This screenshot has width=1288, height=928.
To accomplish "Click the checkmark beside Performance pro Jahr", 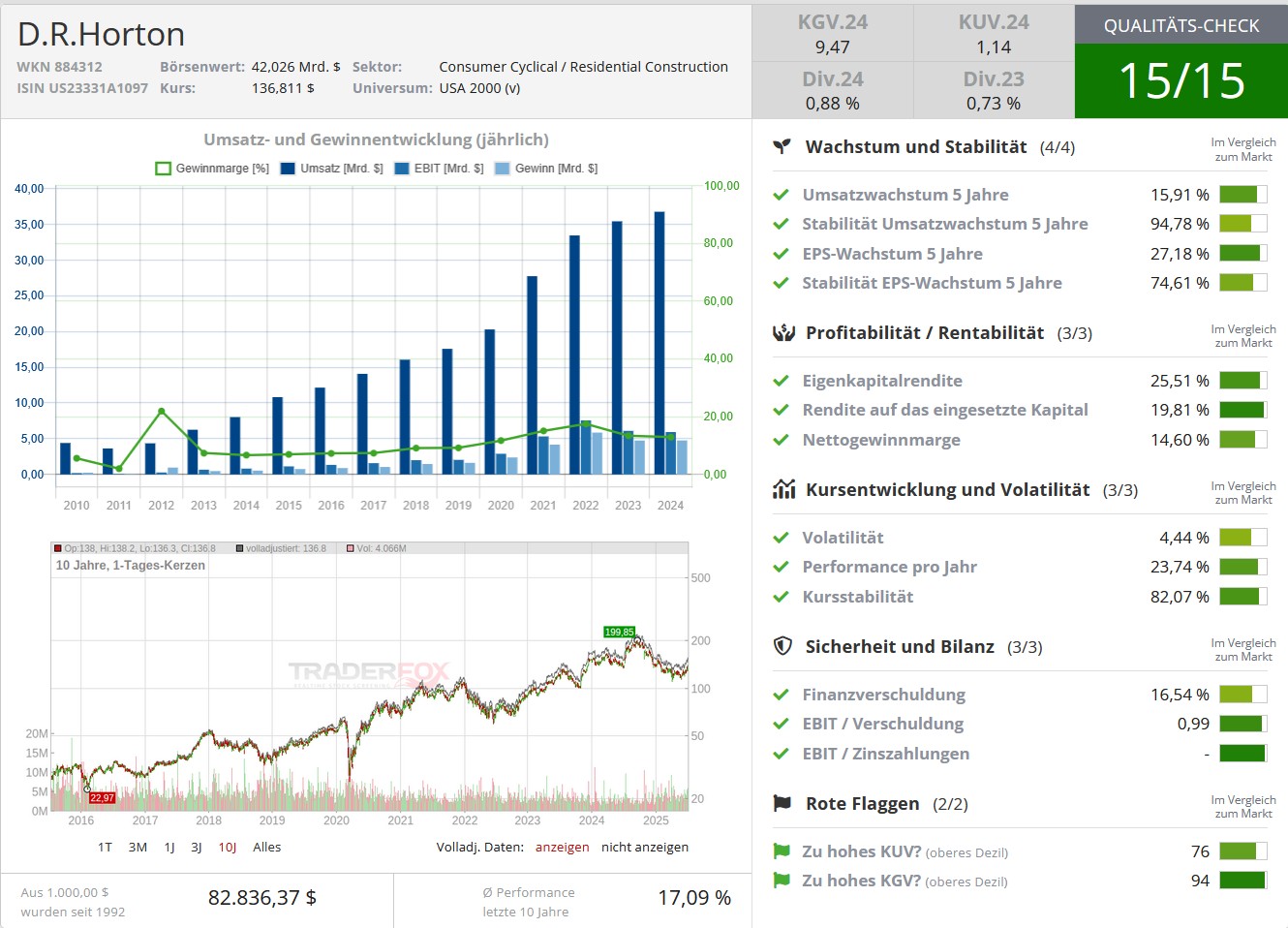I will pyautogui.click(x=781, y=567).
